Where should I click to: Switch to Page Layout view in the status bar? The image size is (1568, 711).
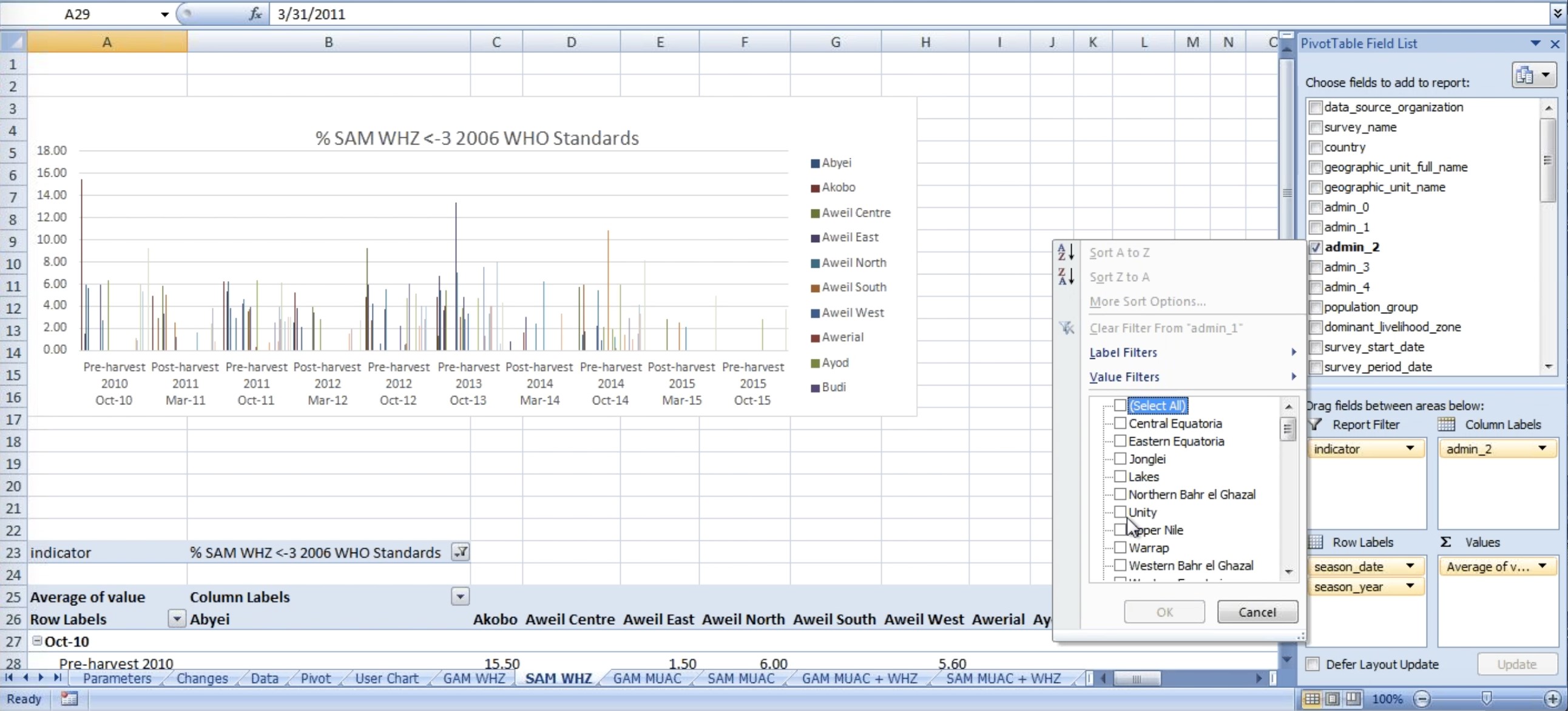tap(1332, 699)
